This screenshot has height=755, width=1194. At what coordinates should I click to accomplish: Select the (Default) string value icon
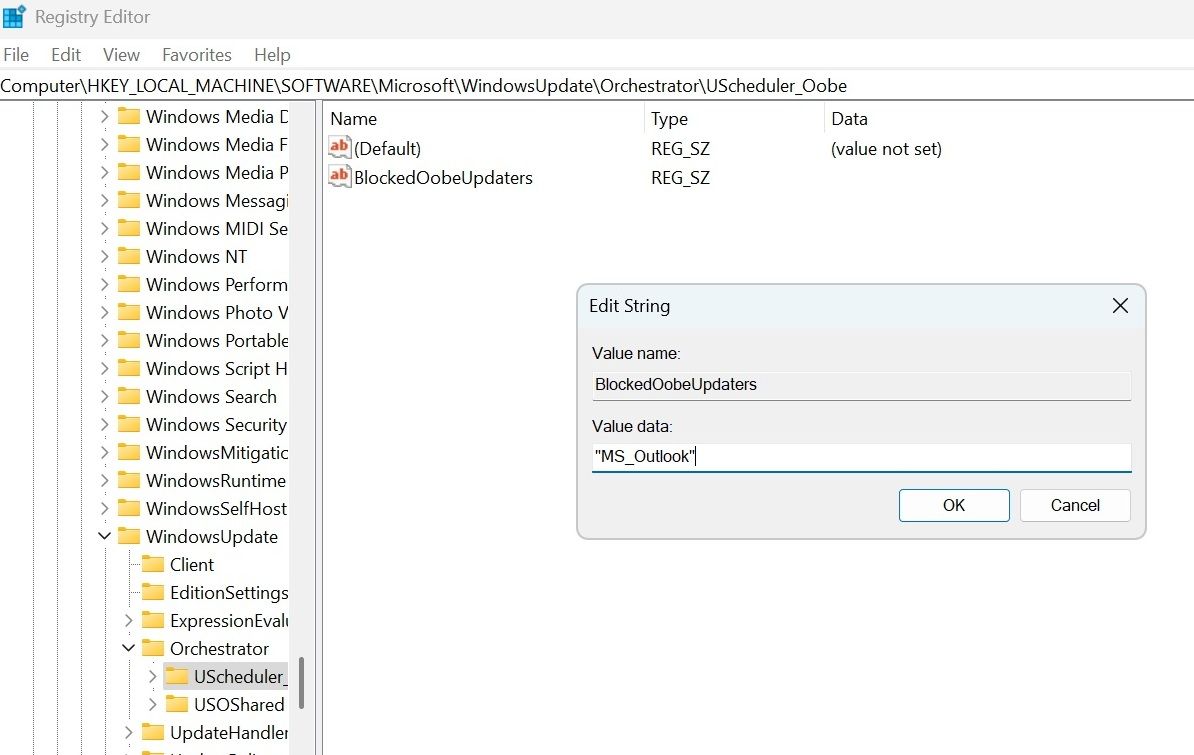[340, 147]
